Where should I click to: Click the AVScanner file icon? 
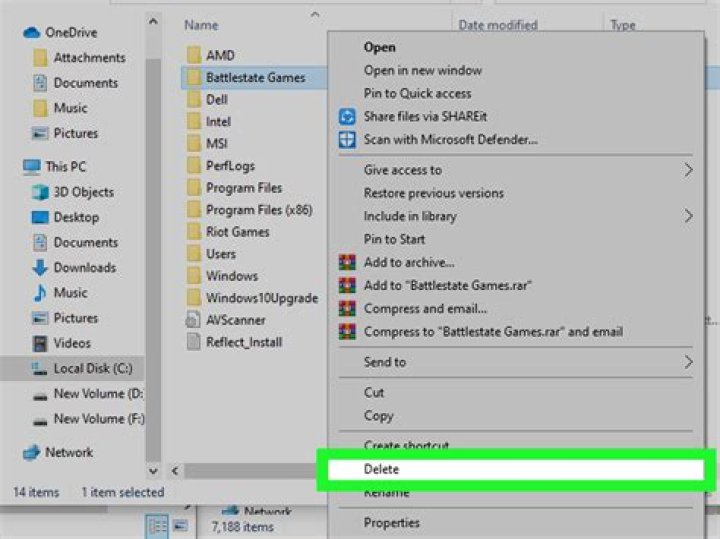click(193, 320)
